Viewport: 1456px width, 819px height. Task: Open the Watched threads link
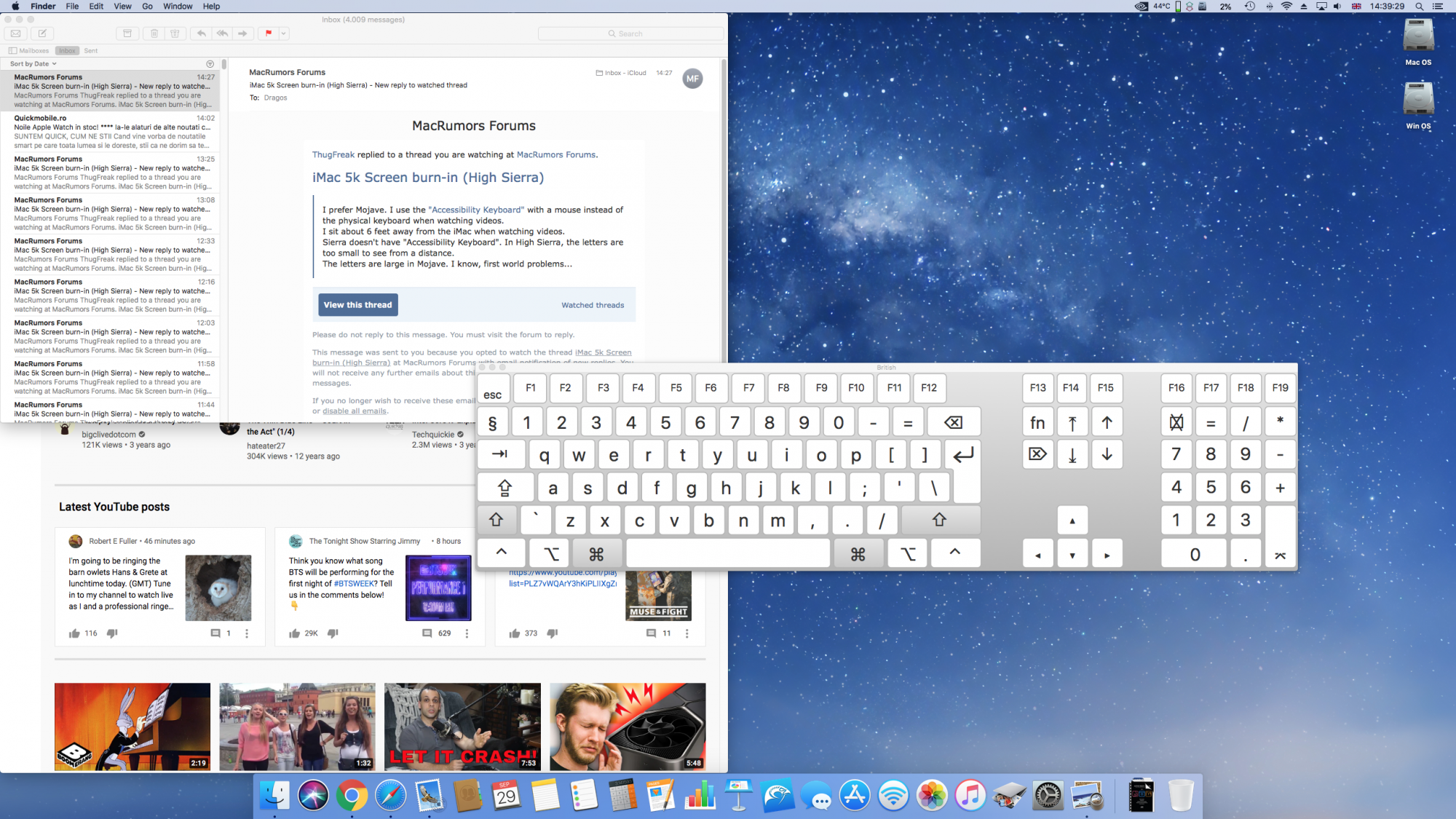[593, 306]
